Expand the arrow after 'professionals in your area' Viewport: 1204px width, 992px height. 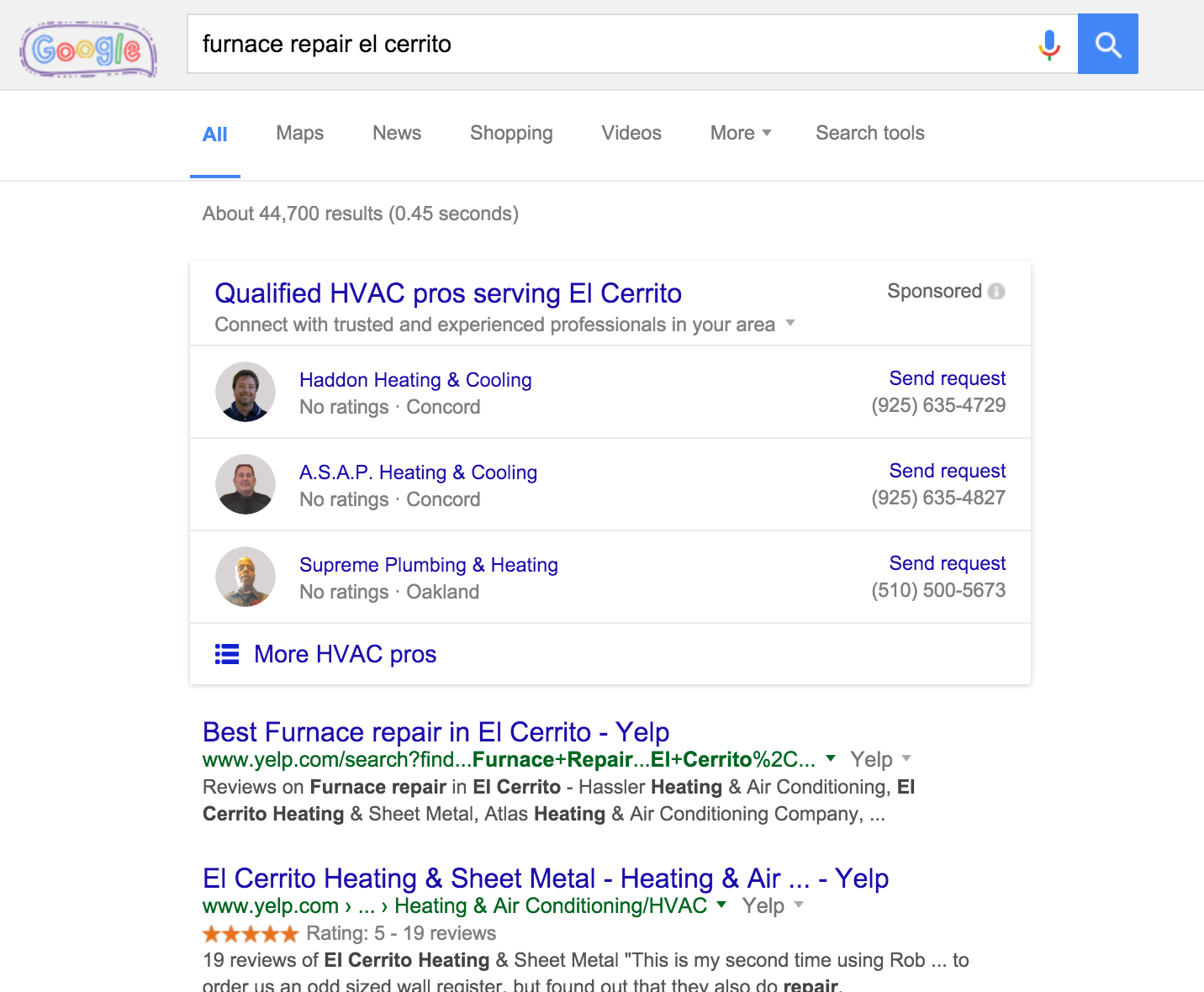tap(789, 323)
